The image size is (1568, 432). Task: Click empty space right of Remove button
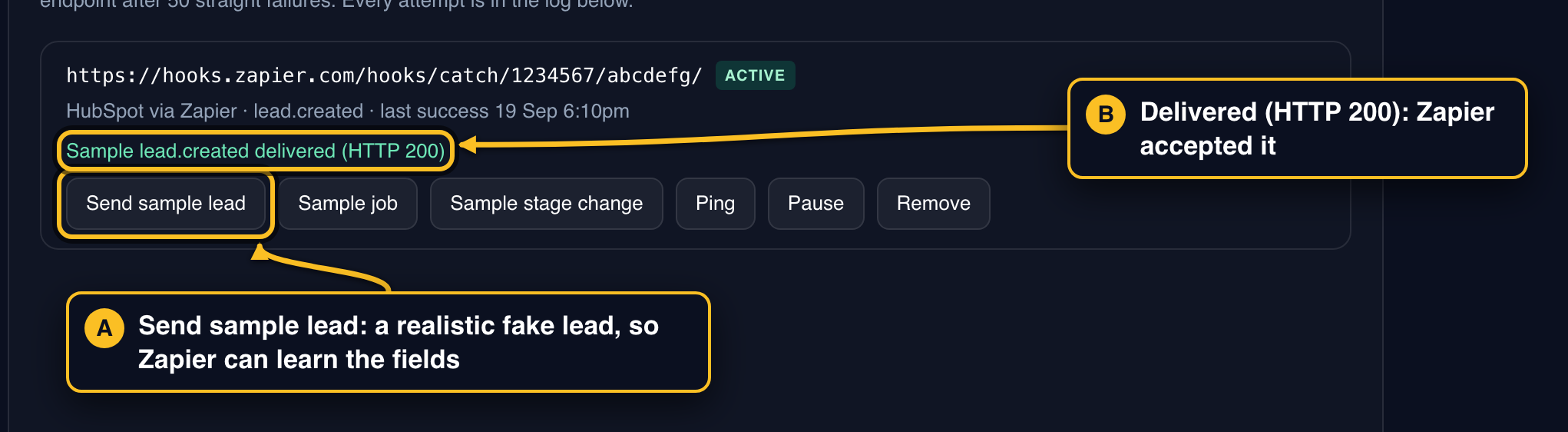click(x=1167, y=204)
